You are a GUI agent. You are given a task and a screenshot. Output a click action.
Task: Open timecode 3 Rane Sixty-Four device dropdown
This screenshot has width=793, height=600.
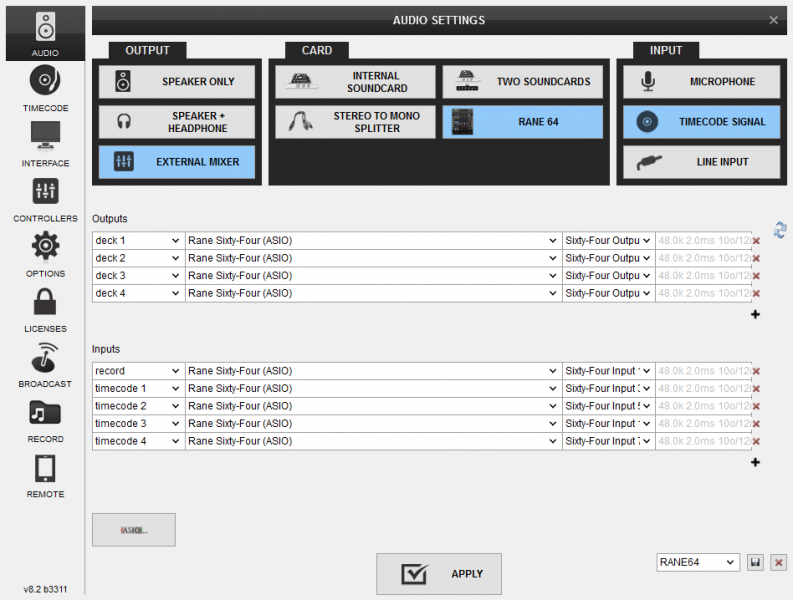point(374,423)
